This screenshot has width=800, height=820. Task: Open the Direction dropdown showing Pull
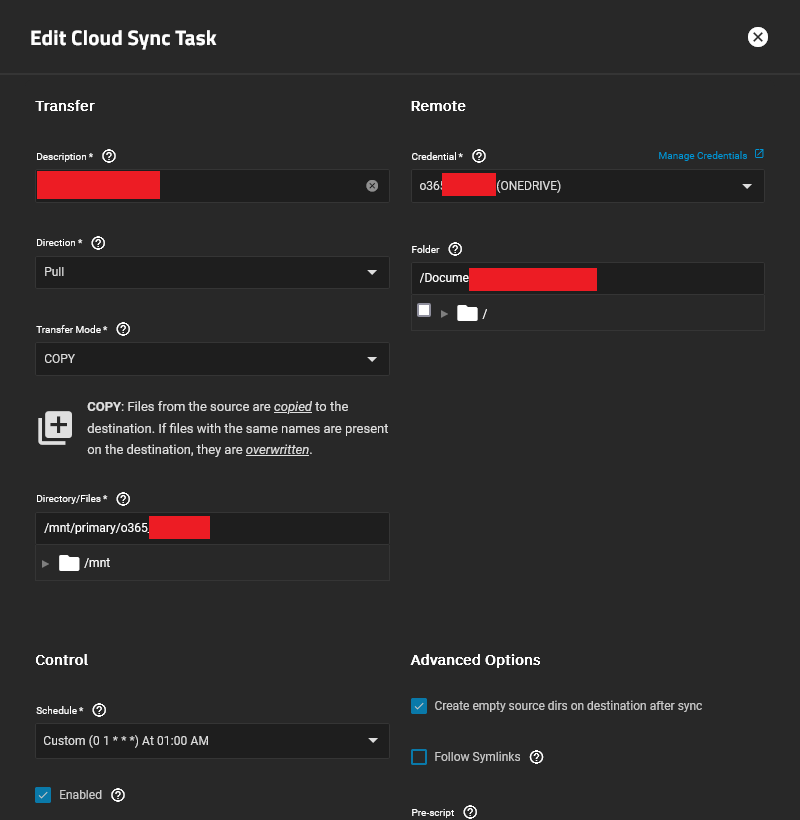(212, 272)
